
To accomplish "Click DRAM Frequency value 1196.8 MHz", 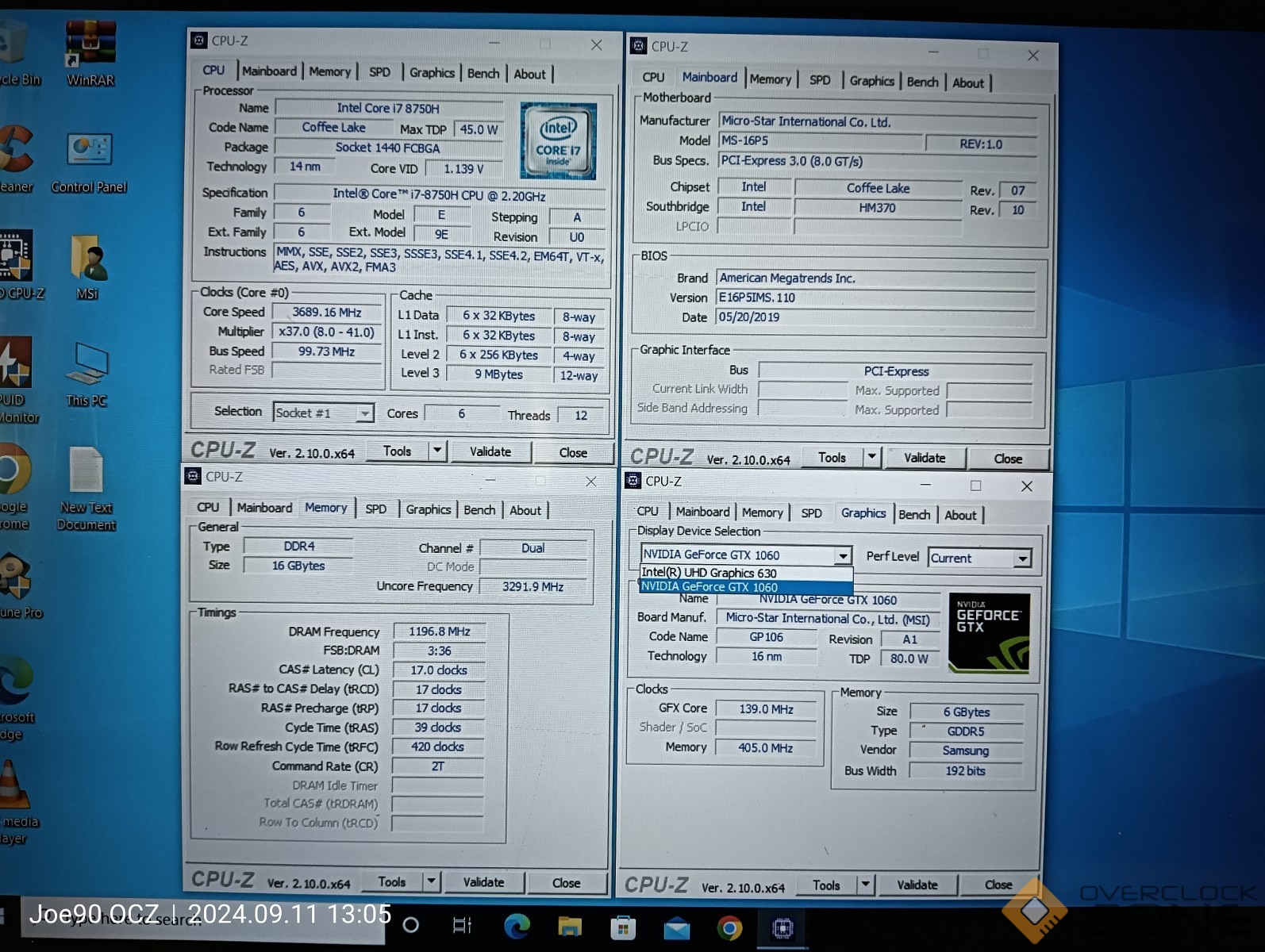I will click(x=440, y=631).
